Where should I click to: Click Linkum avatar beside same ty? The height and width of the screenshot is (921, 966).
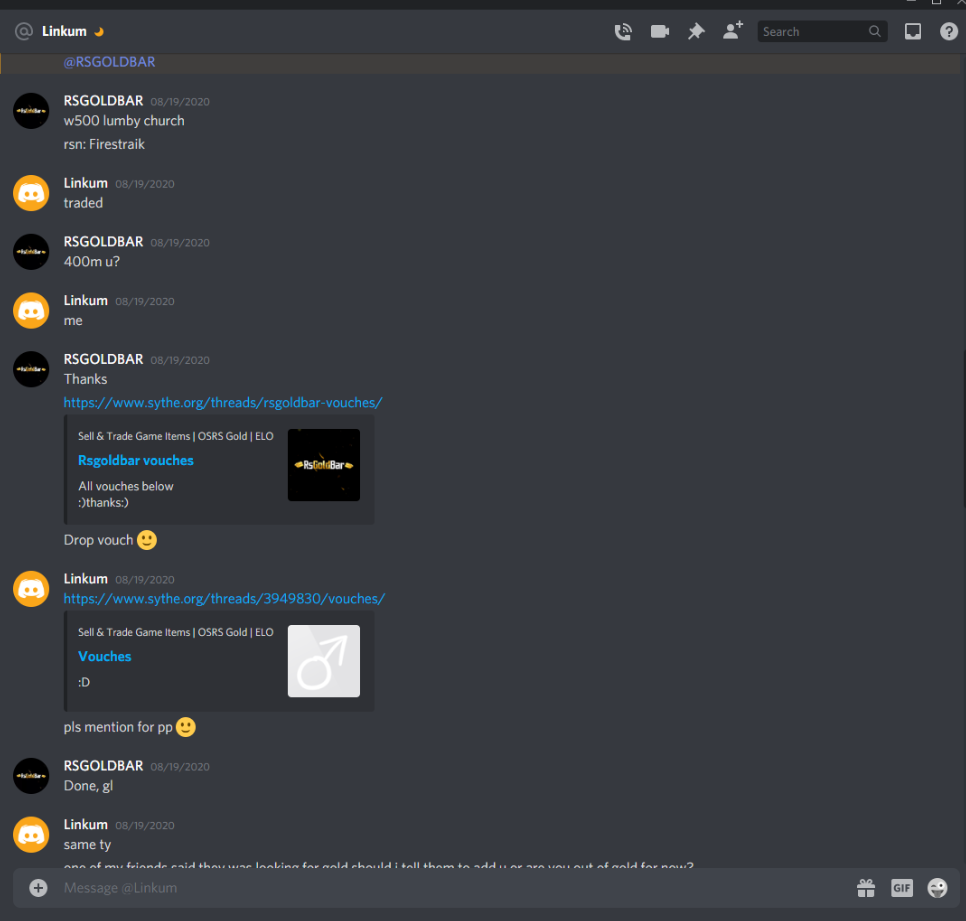31,834
